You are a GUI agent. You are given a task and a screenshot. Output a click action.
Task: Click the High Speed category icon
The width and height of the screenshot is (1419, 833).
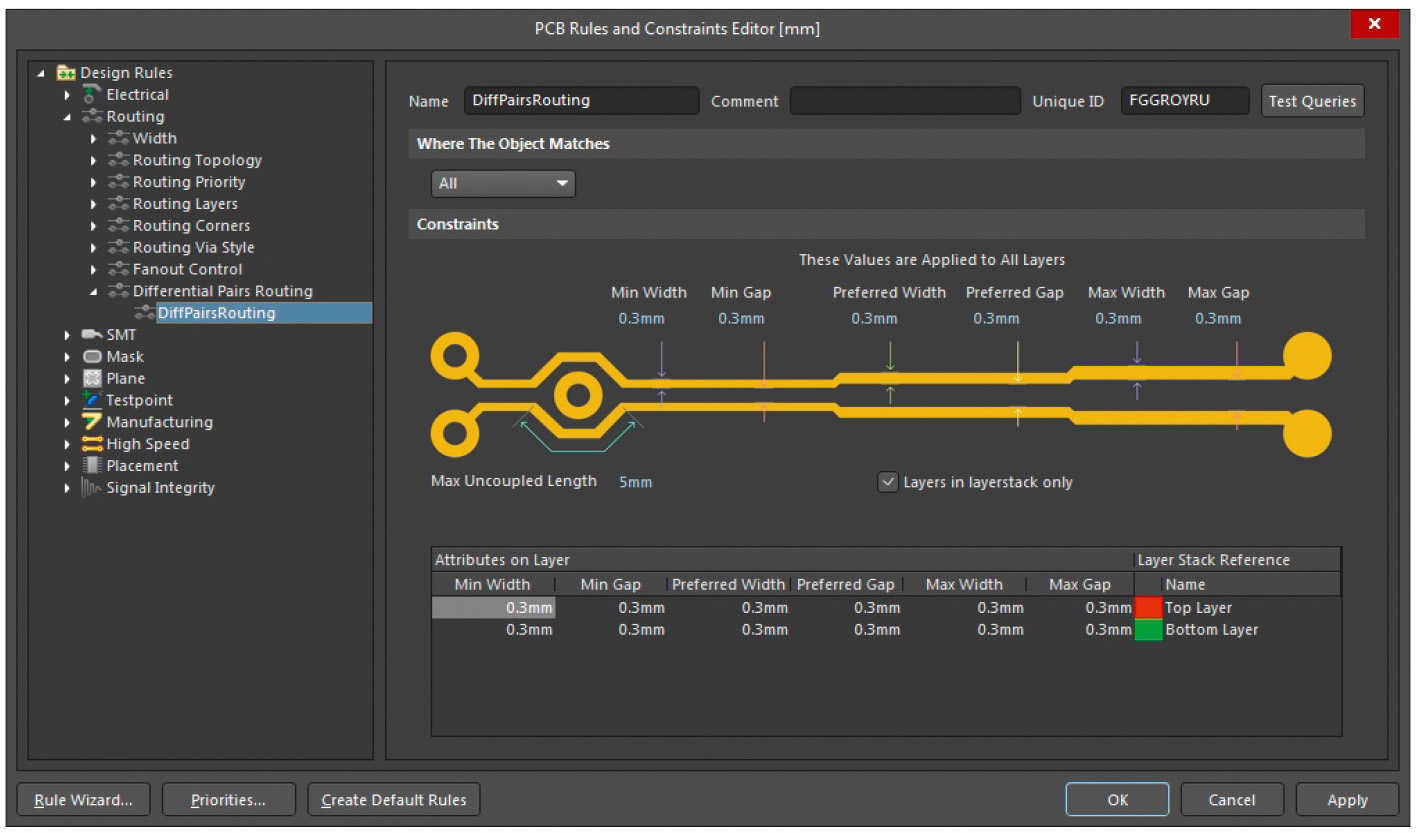click(x=92, y=444)
